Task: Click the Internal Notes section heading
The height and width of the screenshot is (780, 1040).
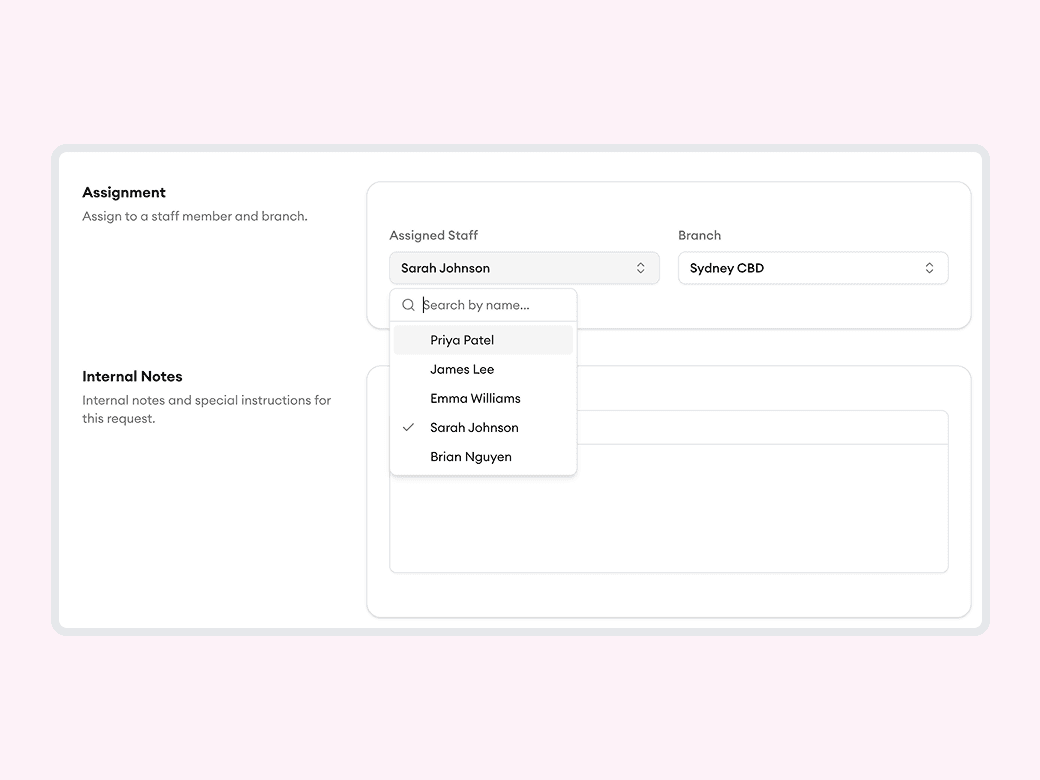Action: pyautogui.click(x=132, y=376)
